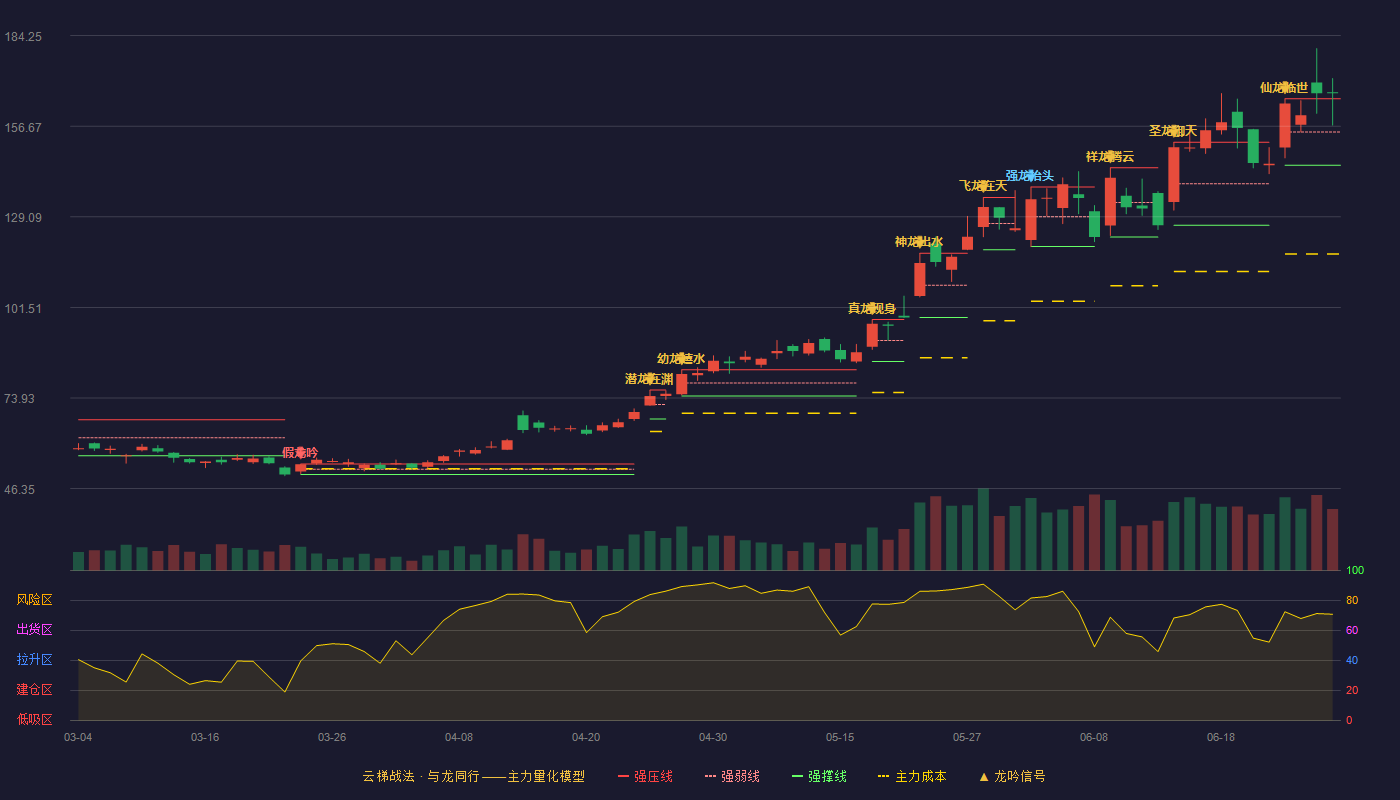The image size is (1400, 800).
Task: Select the 风险区 zone label
Action: (x=34, y=600)
